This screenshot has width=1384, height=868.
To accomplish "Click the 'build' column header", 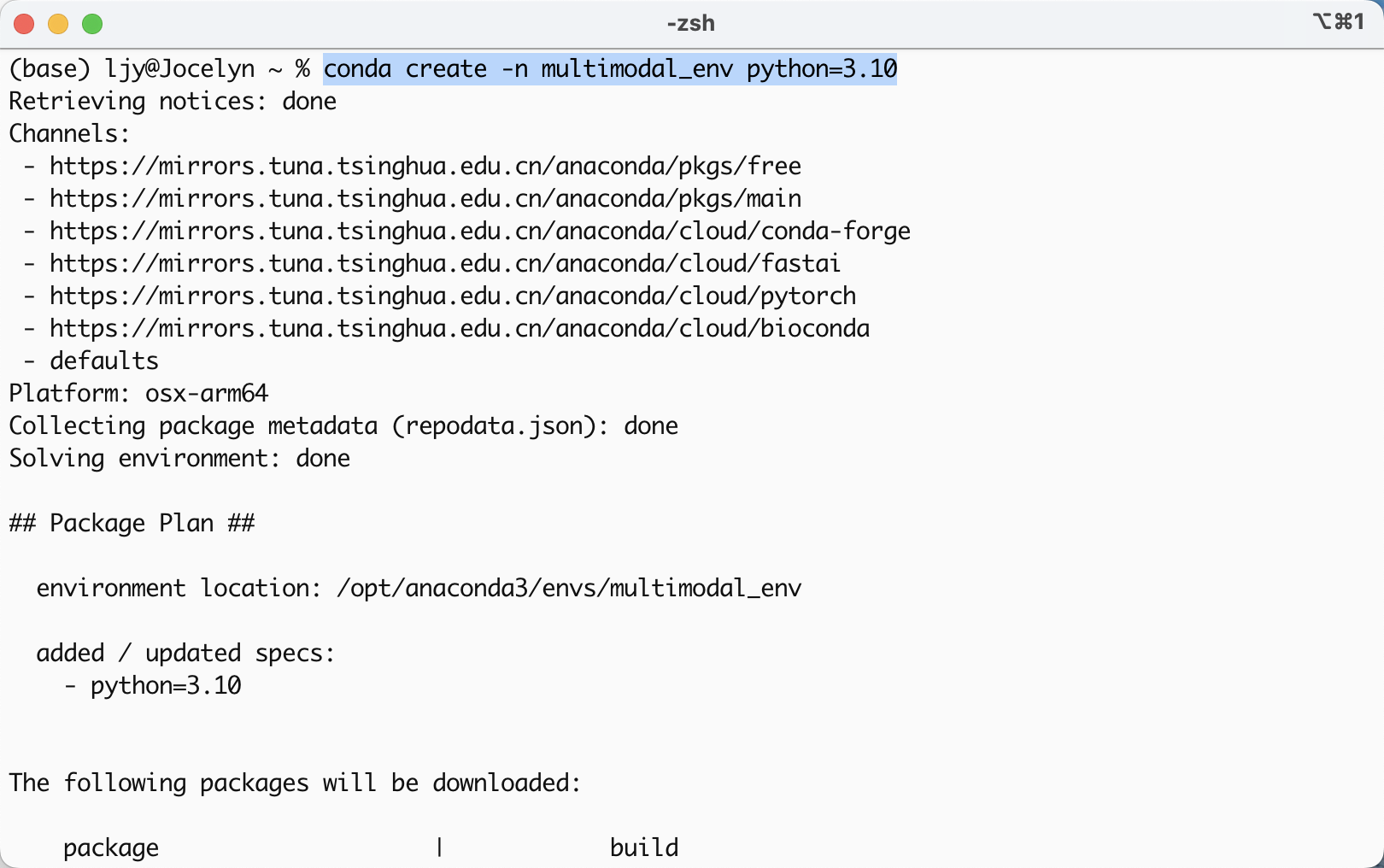I will pyautogui.click(x=644, y=847).
